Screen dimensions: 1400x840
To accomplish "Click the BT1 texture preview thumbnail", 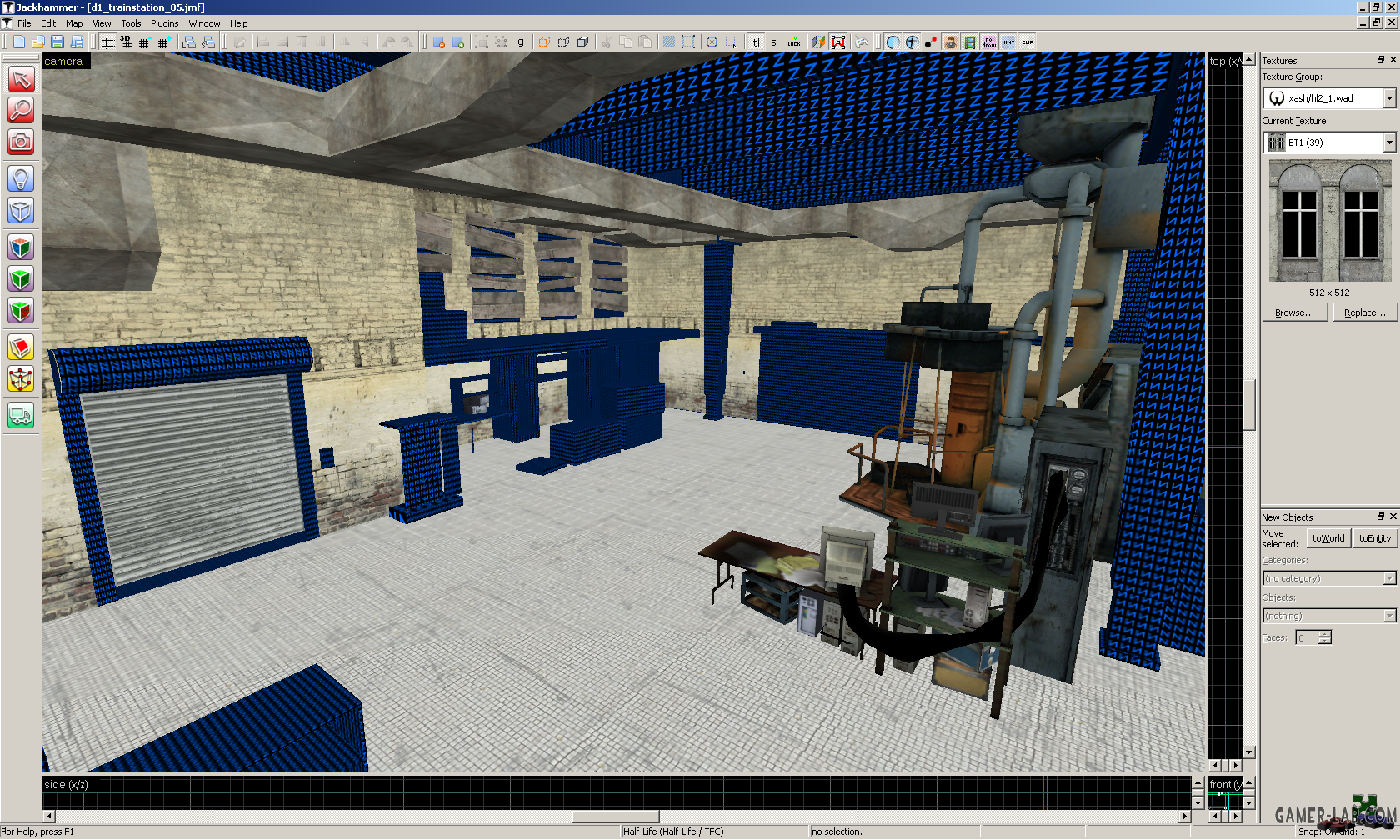I will pyautogui.click(x=1330, y=221).
